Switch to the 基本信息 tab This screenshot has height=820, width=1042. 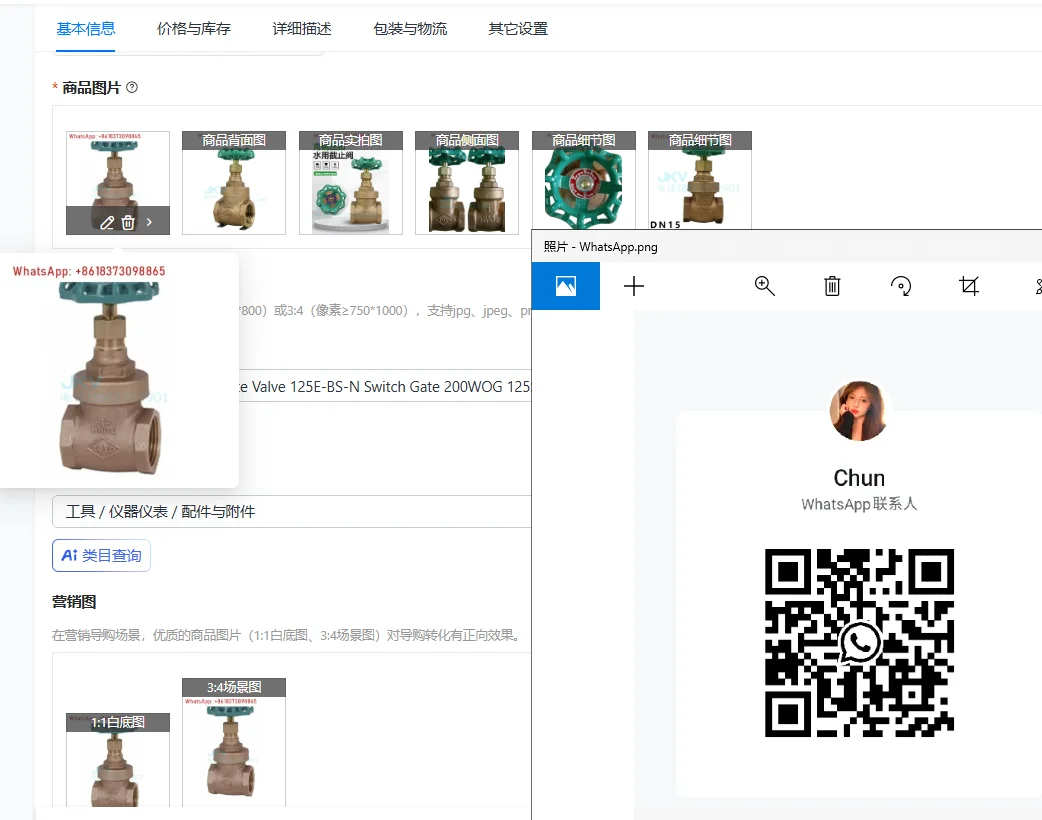pyautogui.click(x=85, y=29)
